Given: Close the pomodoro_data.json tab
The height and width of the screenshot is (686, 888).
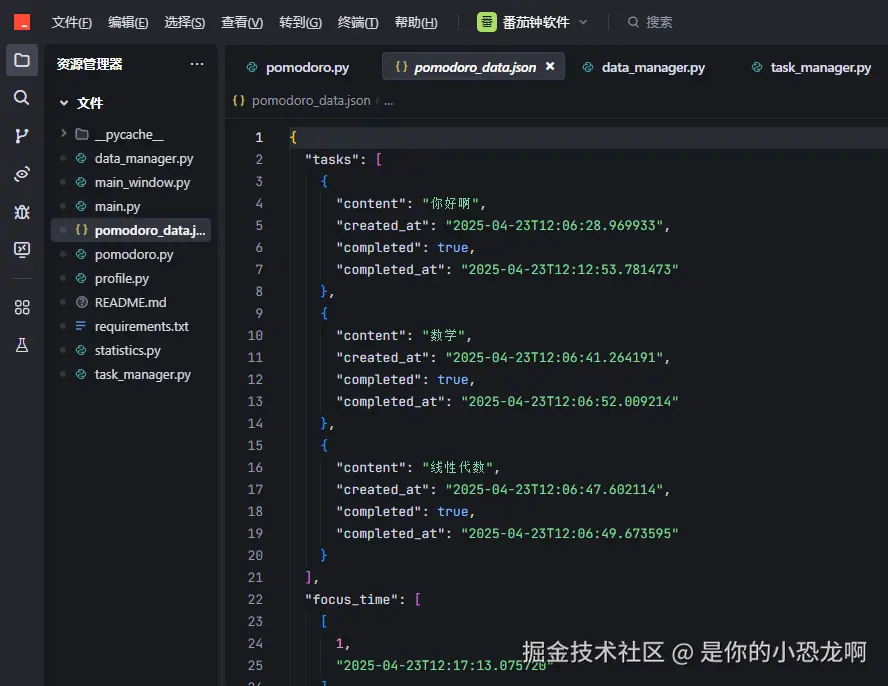Looking at the screenshot, I should tap(550, 66).
